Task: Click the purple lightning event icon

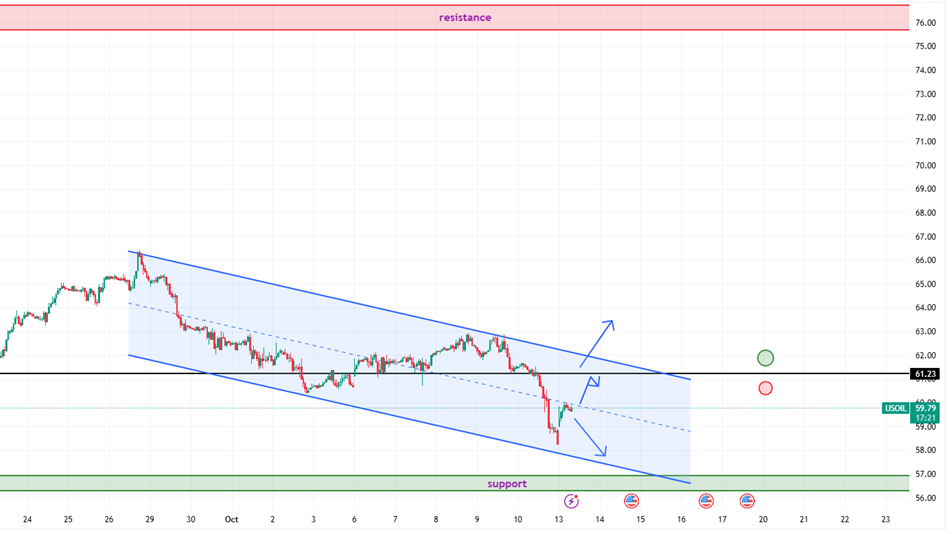Action: pyautogui.click(x=572, y=500)
